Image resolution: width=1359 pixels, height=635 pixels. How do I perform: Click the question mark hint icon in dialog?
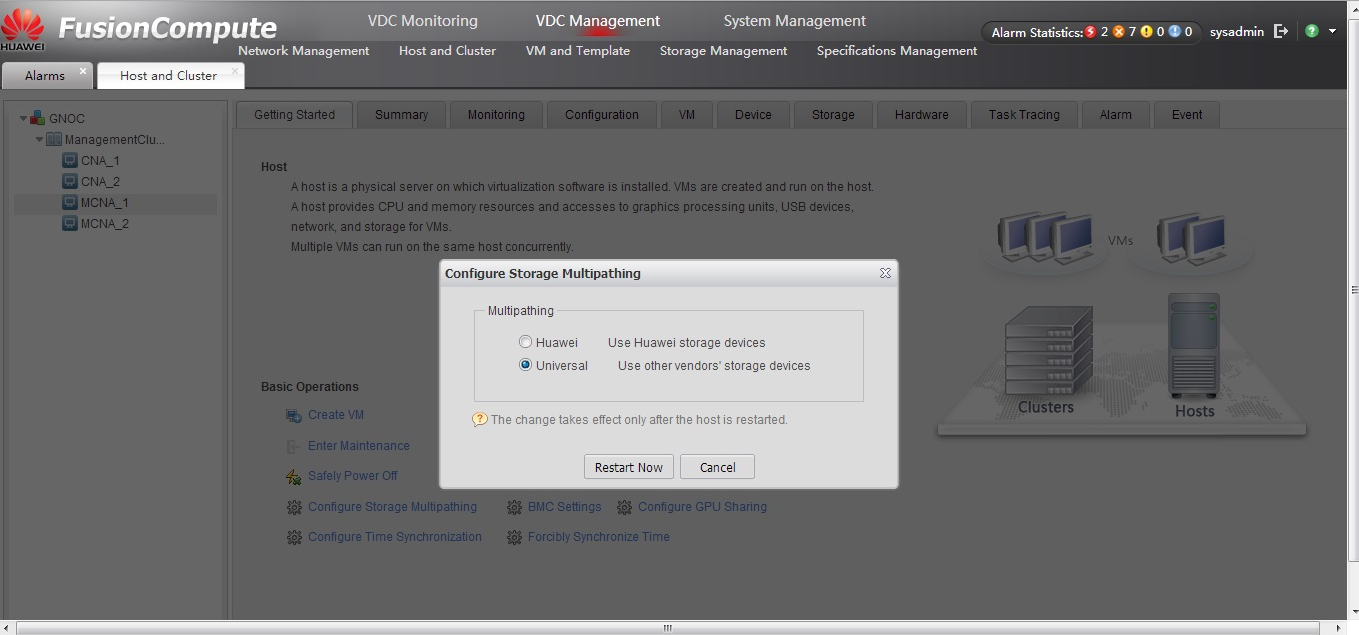(480, 420)
